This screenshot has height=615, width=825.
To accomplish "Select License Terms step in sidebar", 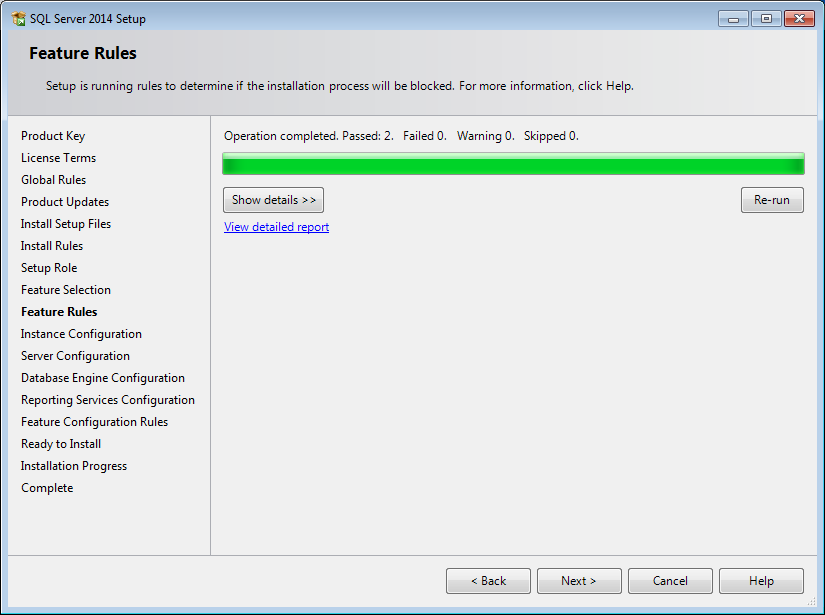I will pyautogui.click(x=58, y=158).
